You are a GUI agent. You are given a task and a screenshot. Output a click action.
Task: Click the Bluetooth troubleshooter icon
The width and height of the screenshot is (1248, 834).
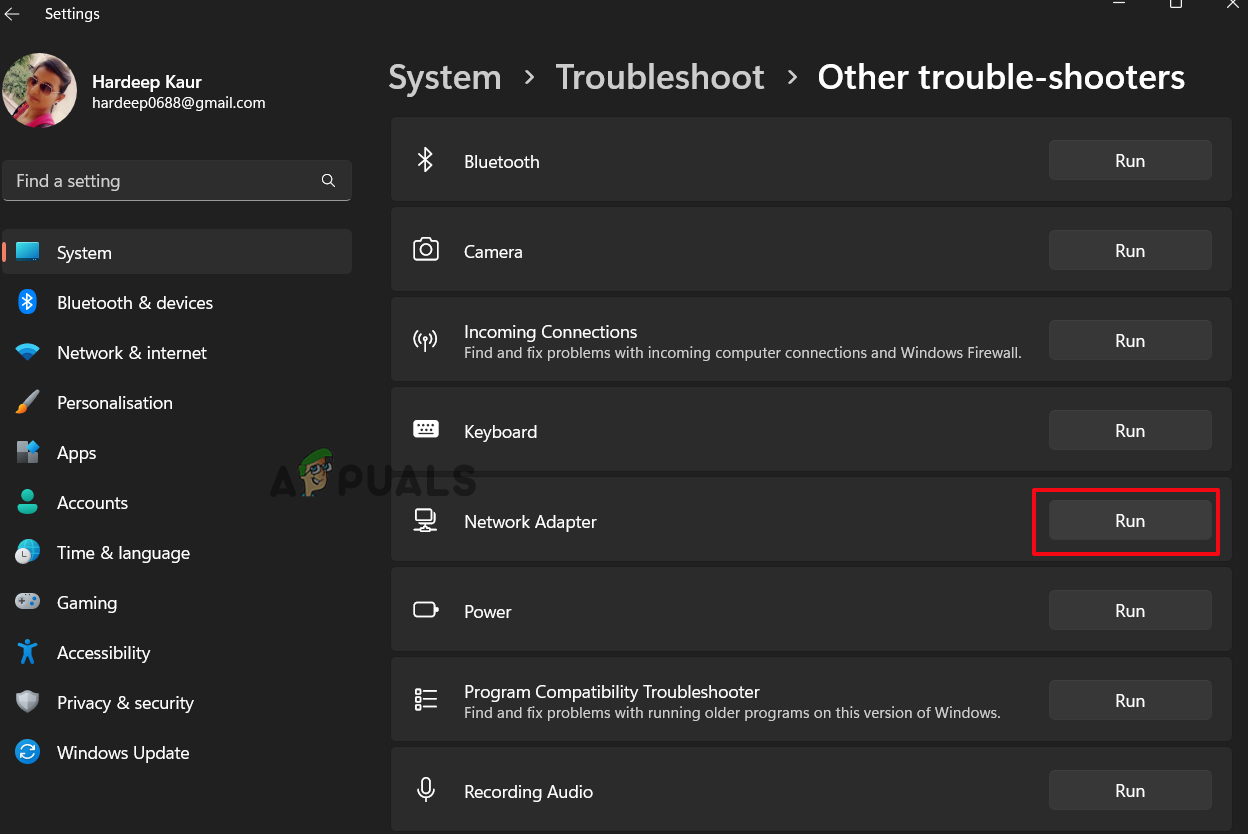coord(426,160)
